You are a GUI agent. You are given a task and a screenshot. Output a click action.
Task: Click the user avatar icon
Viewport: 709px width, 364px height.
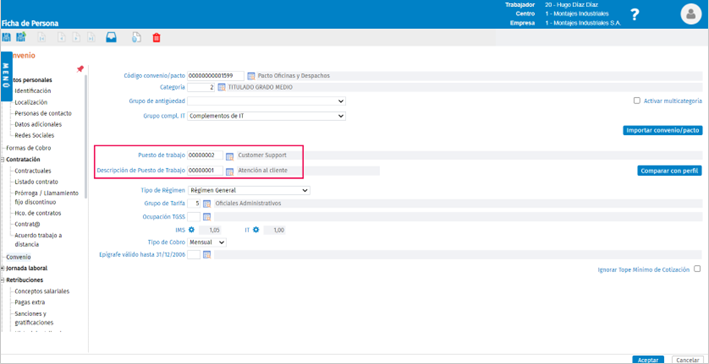(691, 14)
